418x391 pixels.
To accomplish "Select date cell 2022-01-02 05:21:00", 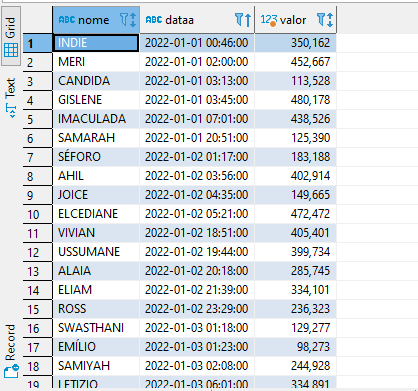I will (x=197, y=214).
